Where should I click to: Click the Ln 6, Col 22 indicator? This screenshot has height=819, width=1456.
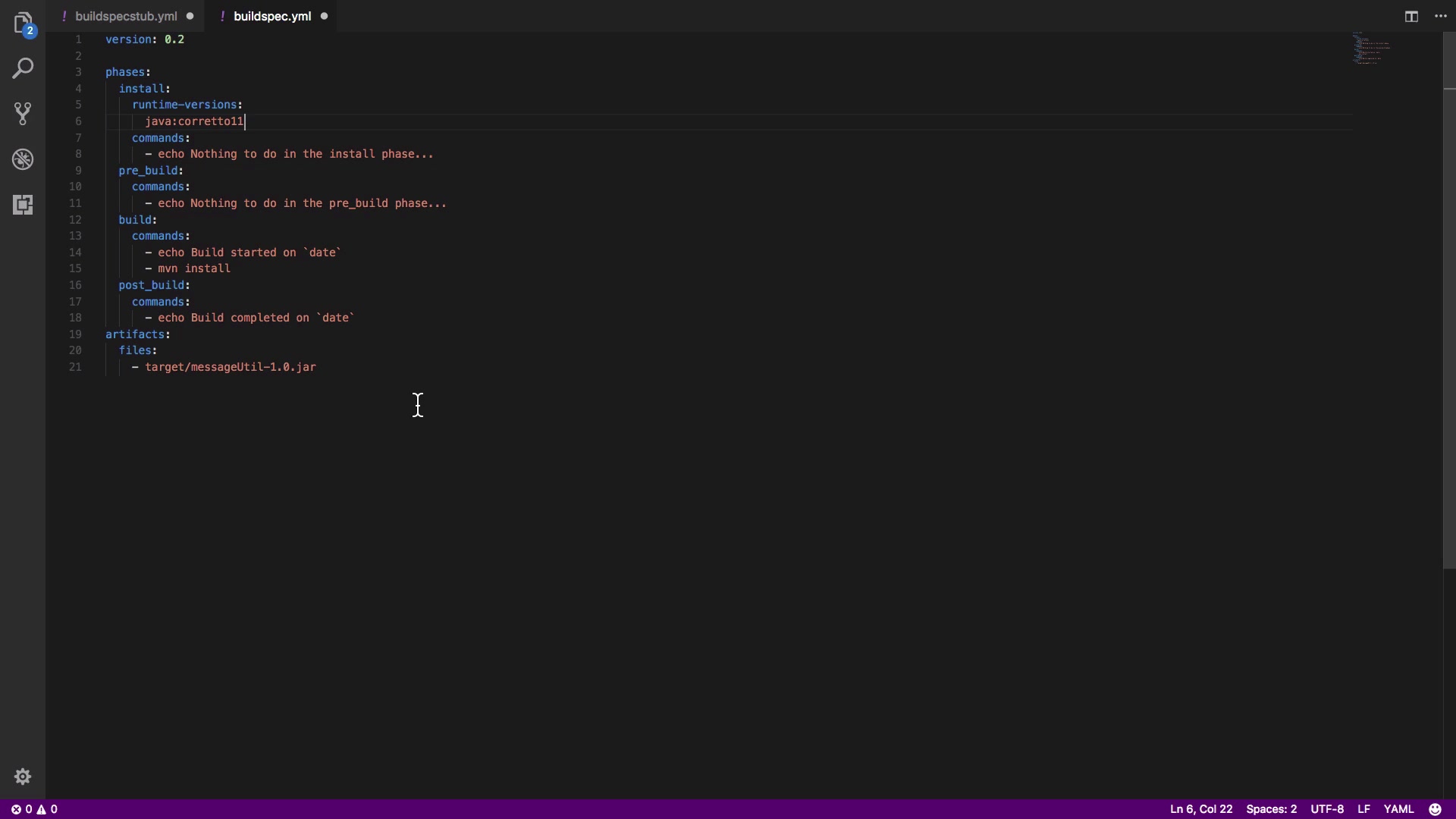click(x=1200, y=809)
